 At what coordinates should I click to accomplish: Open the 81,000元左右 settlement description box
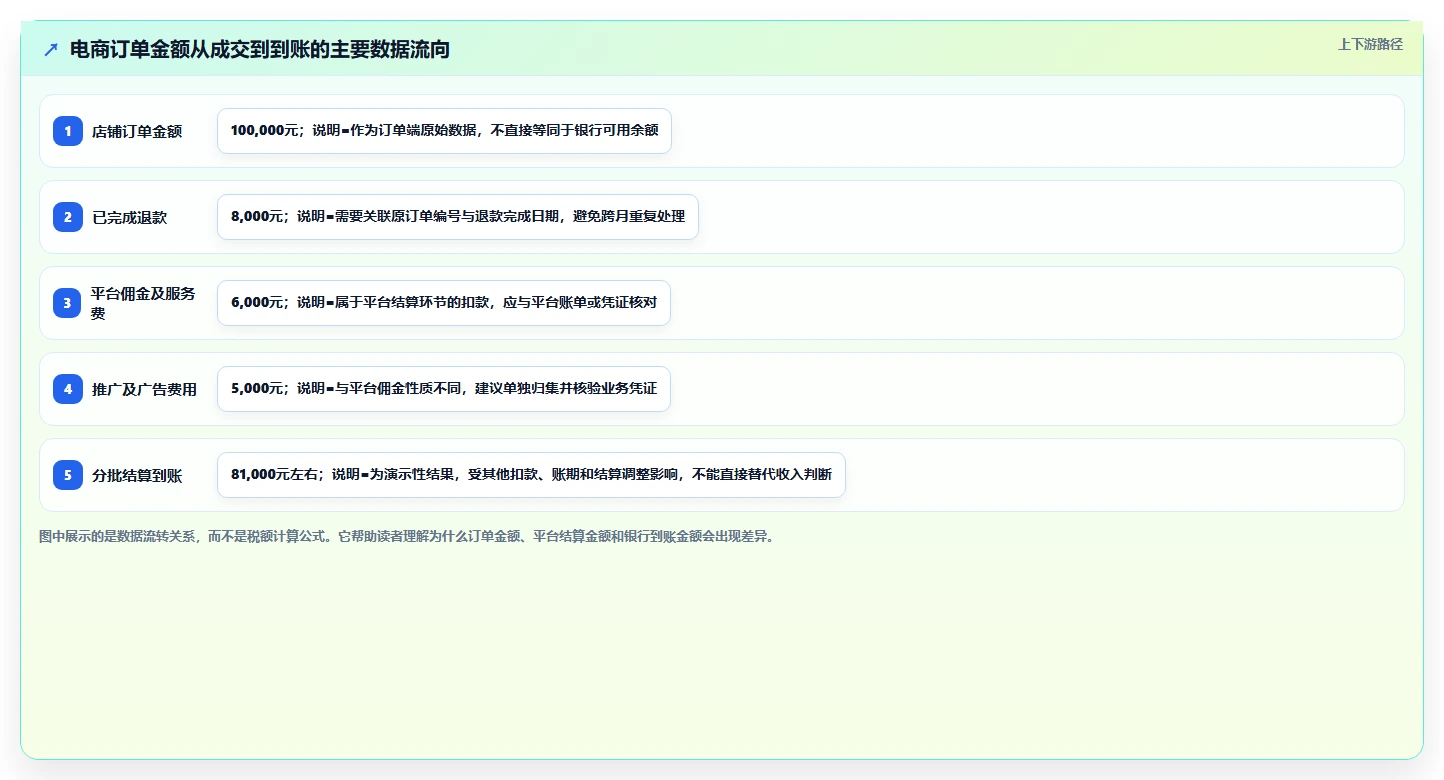click(531, 475)
